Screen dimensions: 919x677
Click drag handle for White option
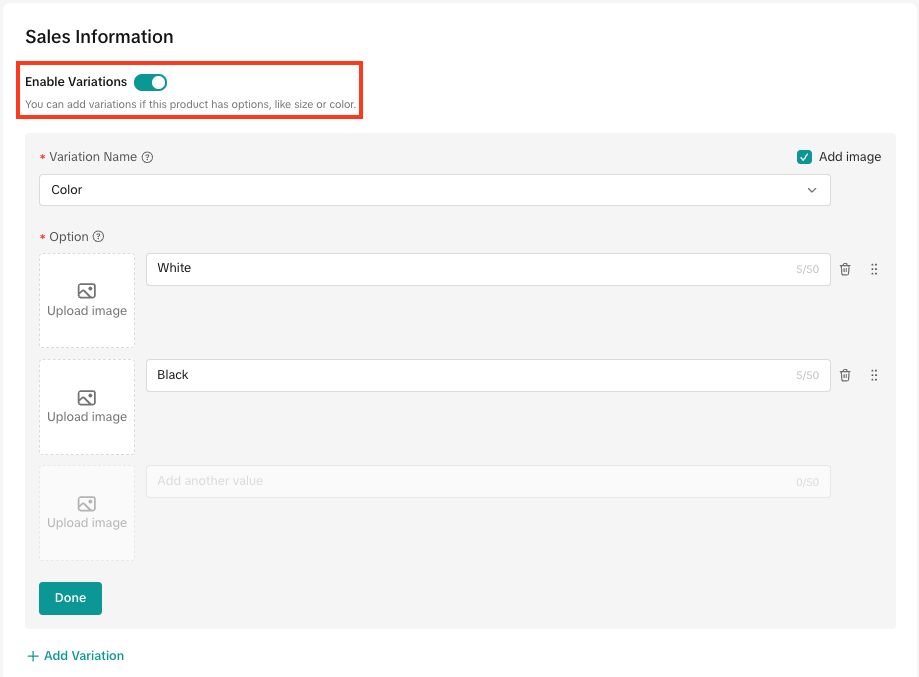click(874, 269)
